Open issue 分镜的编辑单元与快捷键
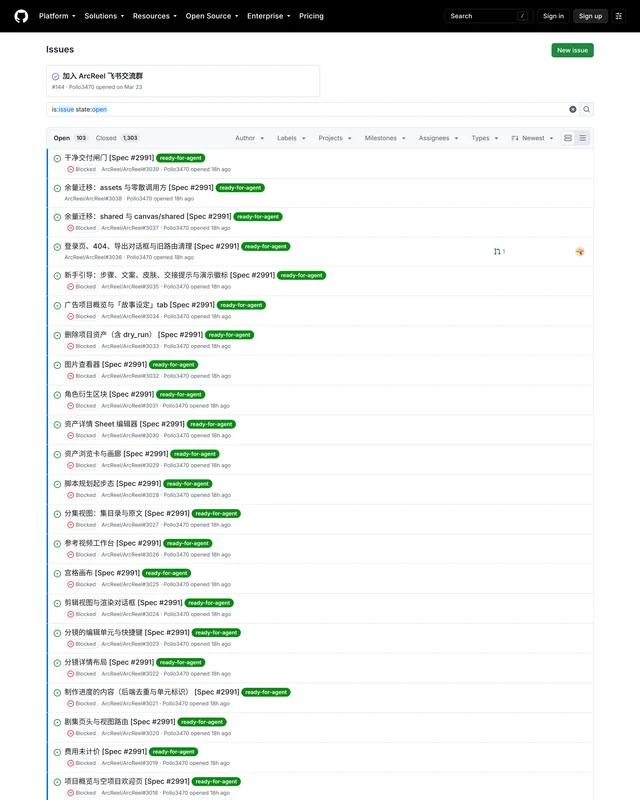The image size is (640, 800). click(127, 633)
